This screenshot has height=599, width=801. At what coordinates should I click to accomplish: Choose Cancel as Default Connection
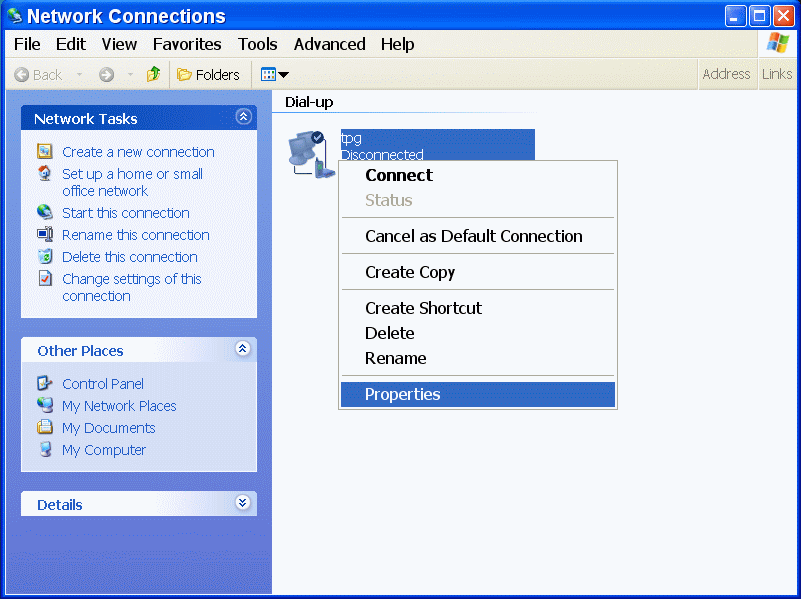pos(478,236)
